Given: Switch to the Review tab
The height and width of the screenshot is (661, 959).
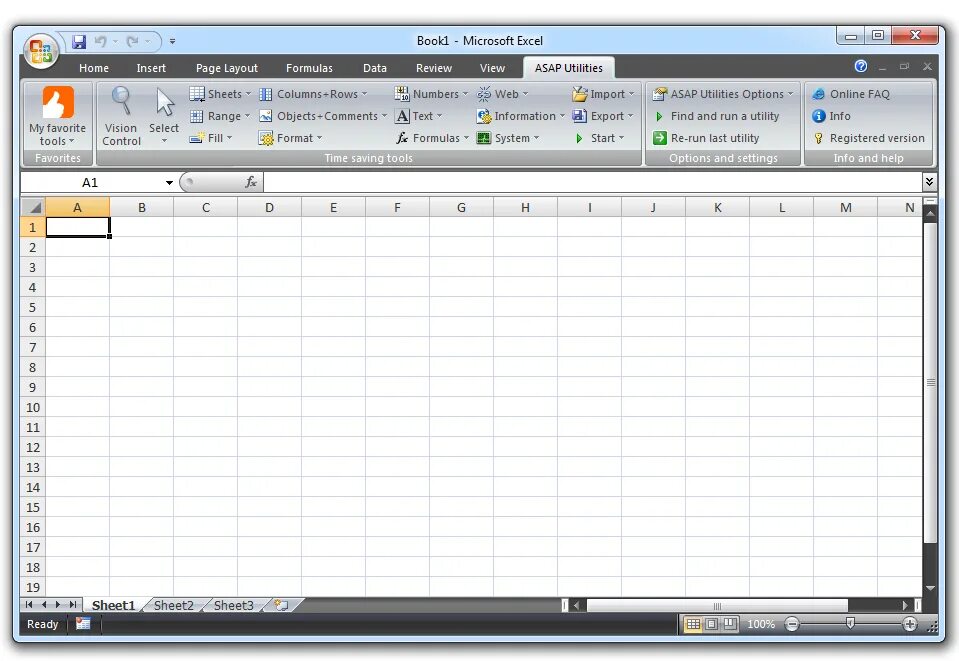Looking at the screenshot, I should click(434, 68).
